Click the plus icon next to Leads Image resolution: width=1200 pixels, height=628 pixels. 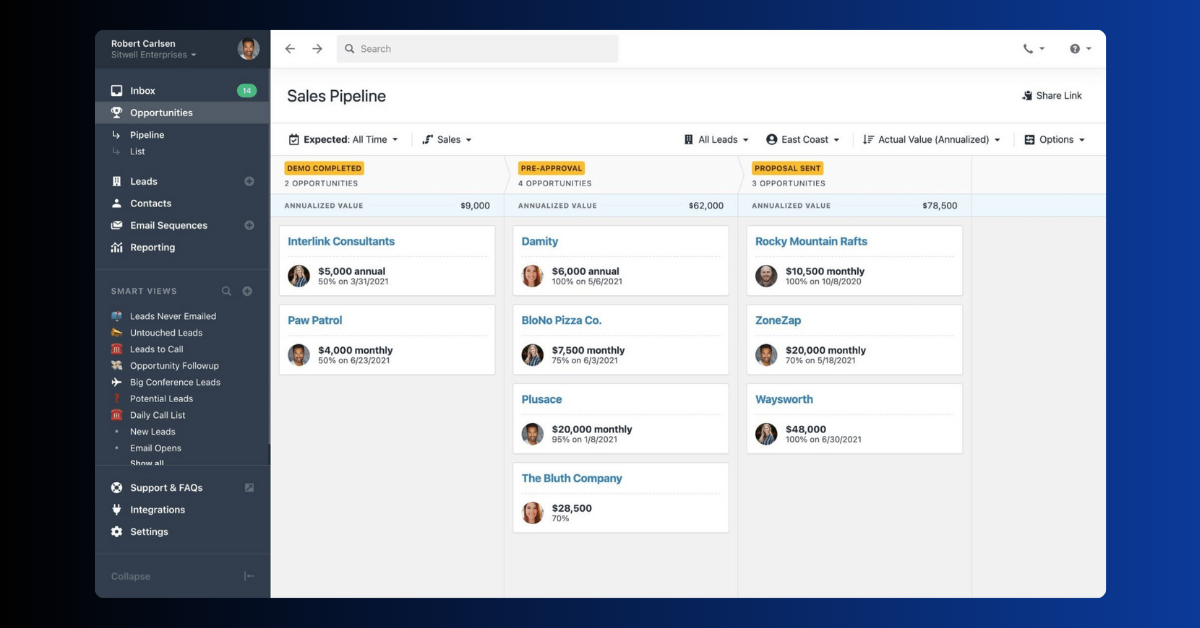249,182
